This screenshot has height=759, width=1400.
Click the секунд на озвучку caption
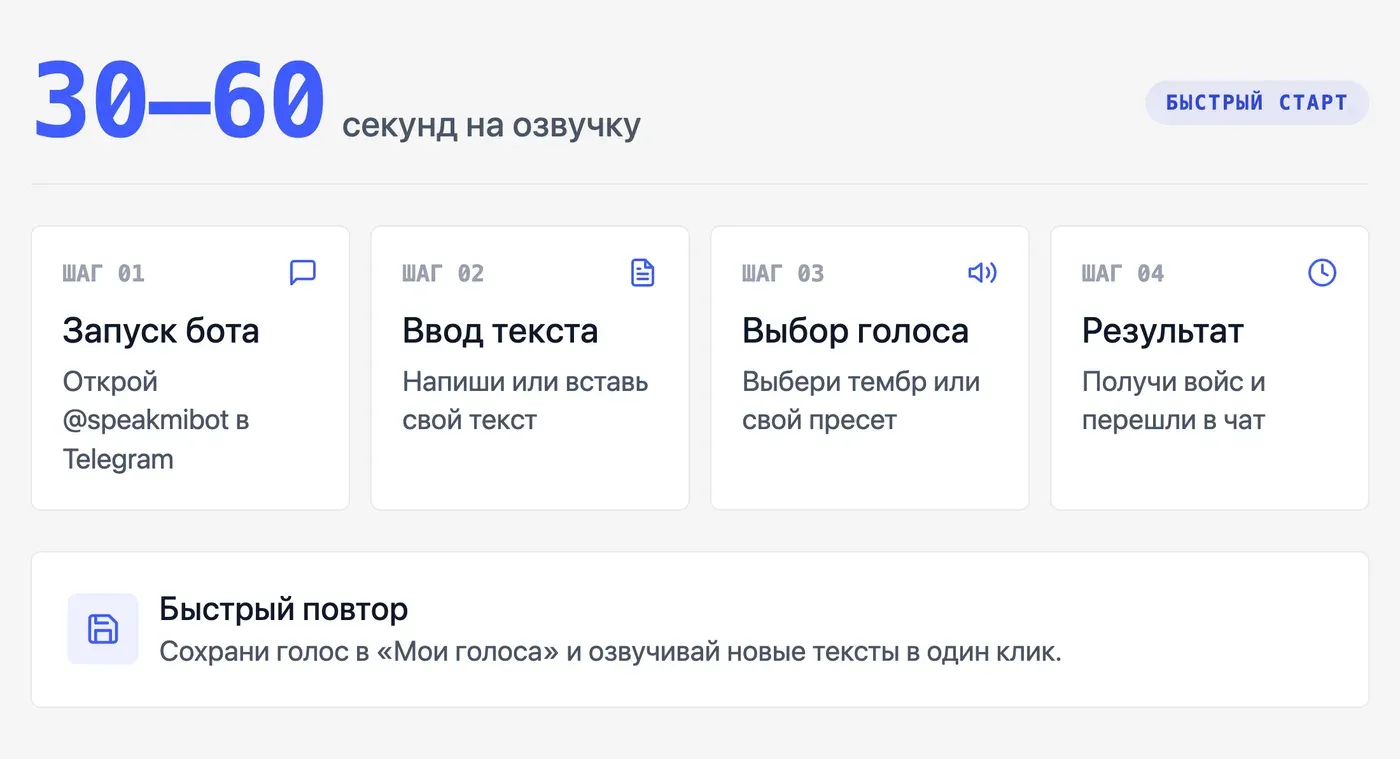point(491,126)
